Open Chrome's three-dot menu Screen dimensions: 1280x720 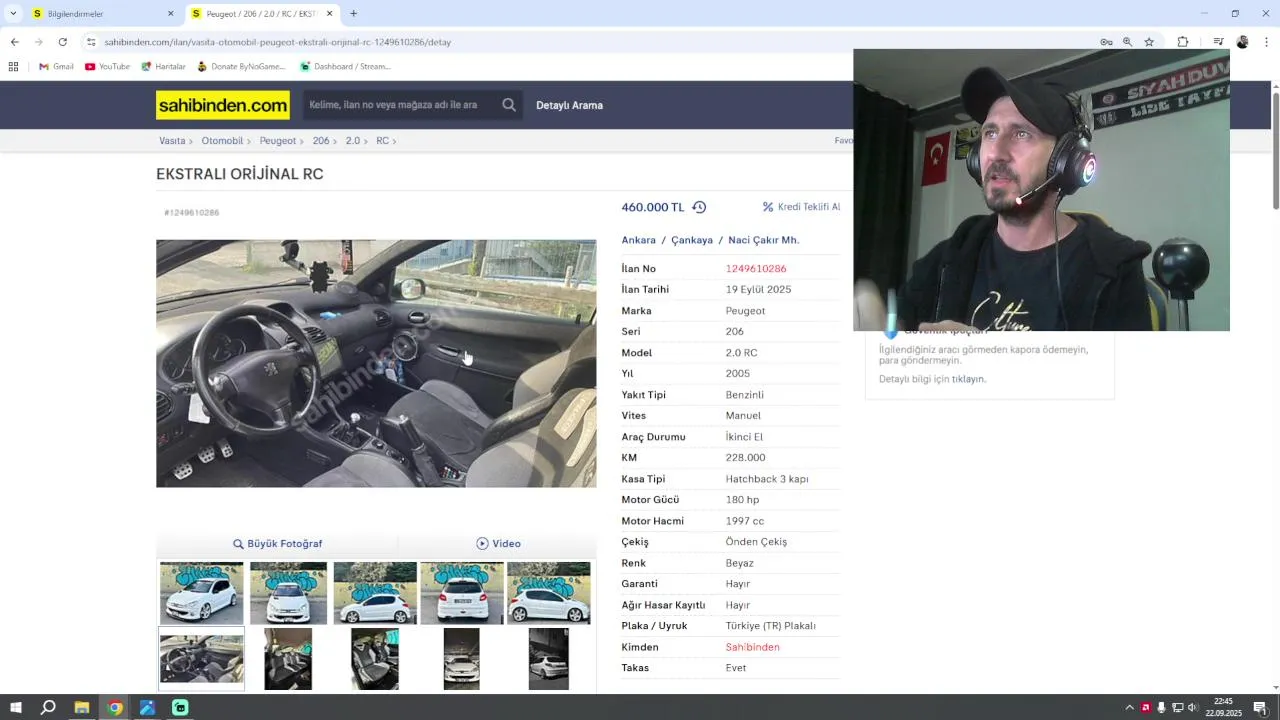(x=1266, y=42)
